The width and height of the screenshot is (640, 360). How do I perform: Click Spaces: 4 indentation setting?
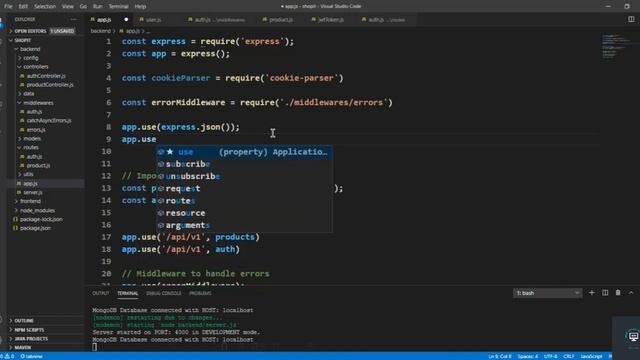(527, 356)
